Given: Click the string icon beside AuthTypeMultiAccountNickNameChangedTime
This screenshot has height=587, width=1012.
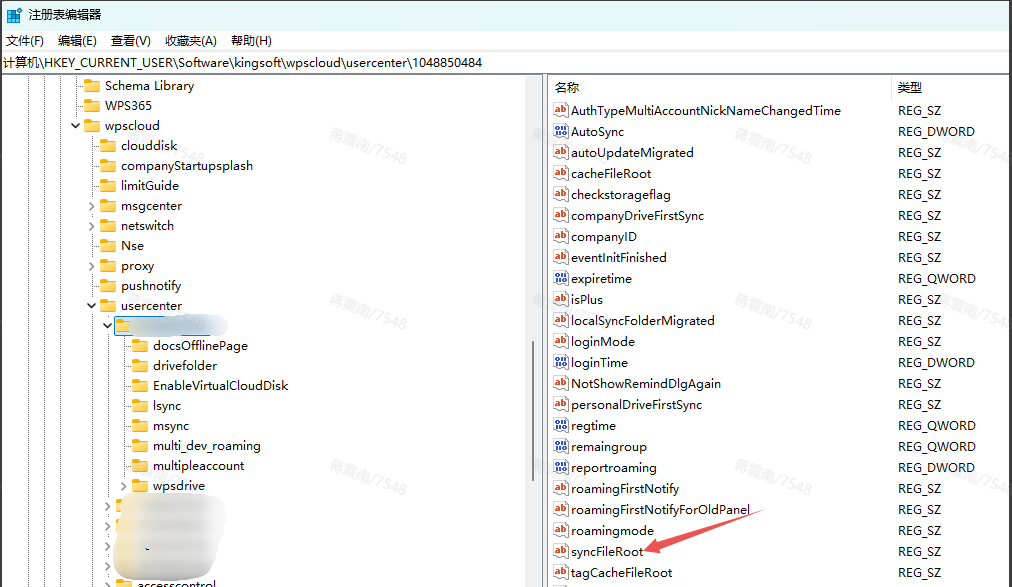Looking at the screenshot, I should [x=560, y=110].
